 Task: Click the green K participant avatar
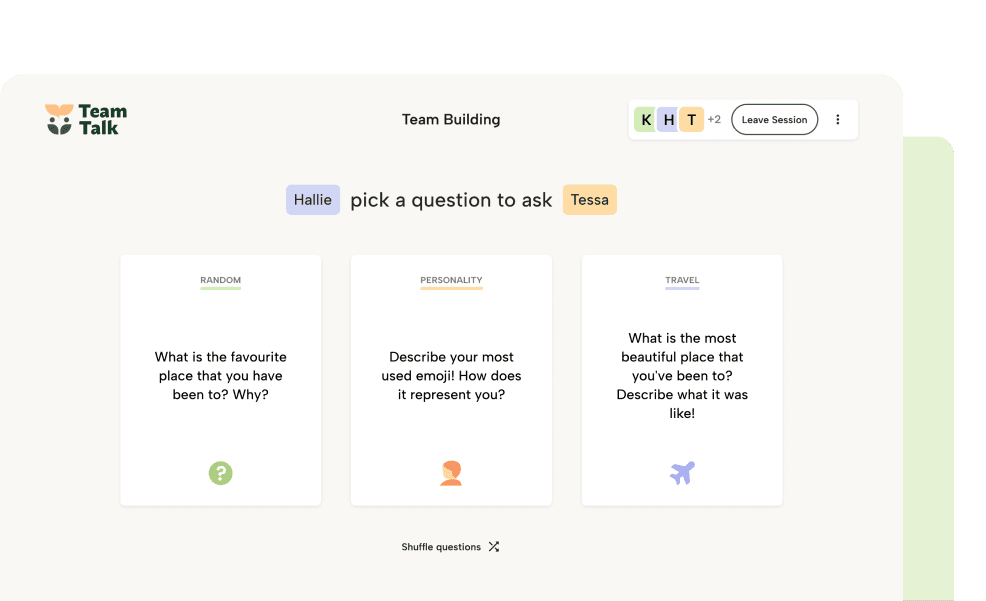click(645, 120)
